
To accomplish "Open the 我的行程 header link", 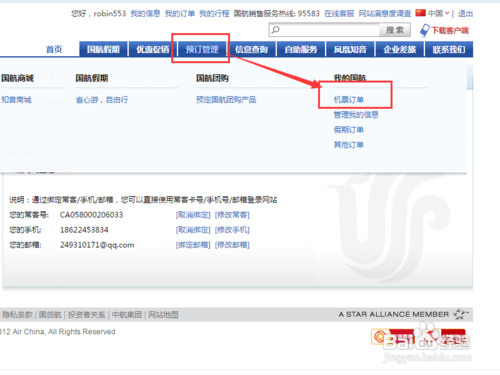I will click(x=214, y=13).
